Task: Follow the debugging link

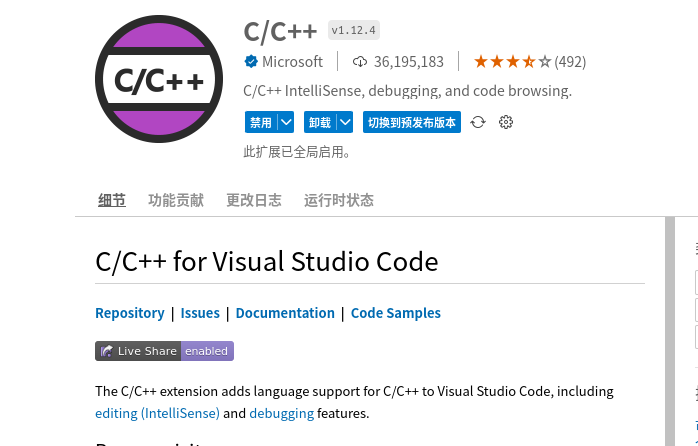Action: tap(282, 413)
